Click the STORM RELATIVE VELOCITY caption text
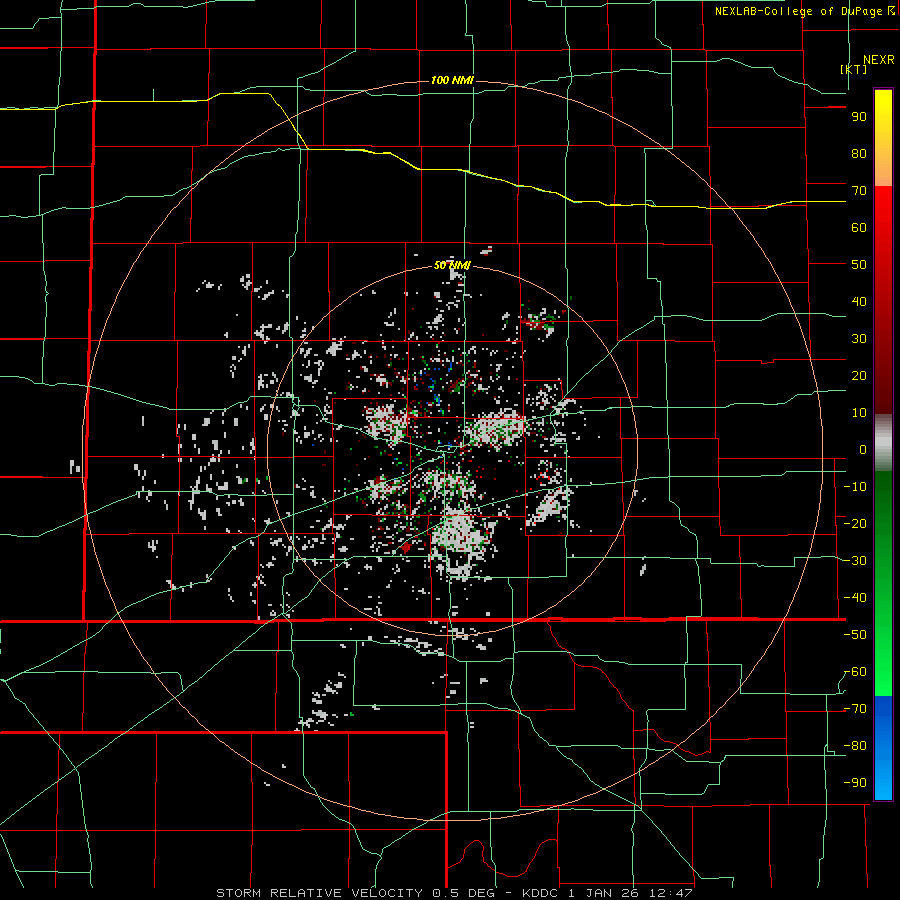 tap(319, 893)
